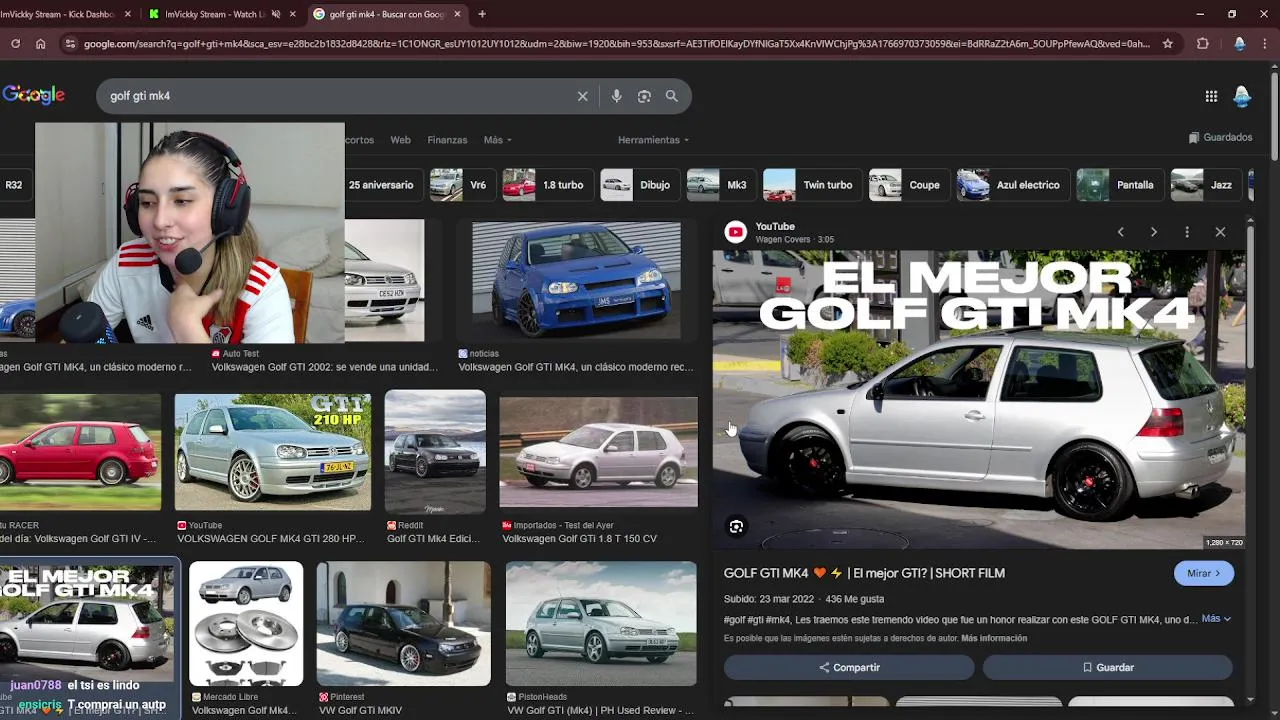
Task: Select the Pantalla filter chip
Action: coord(1118,185)
